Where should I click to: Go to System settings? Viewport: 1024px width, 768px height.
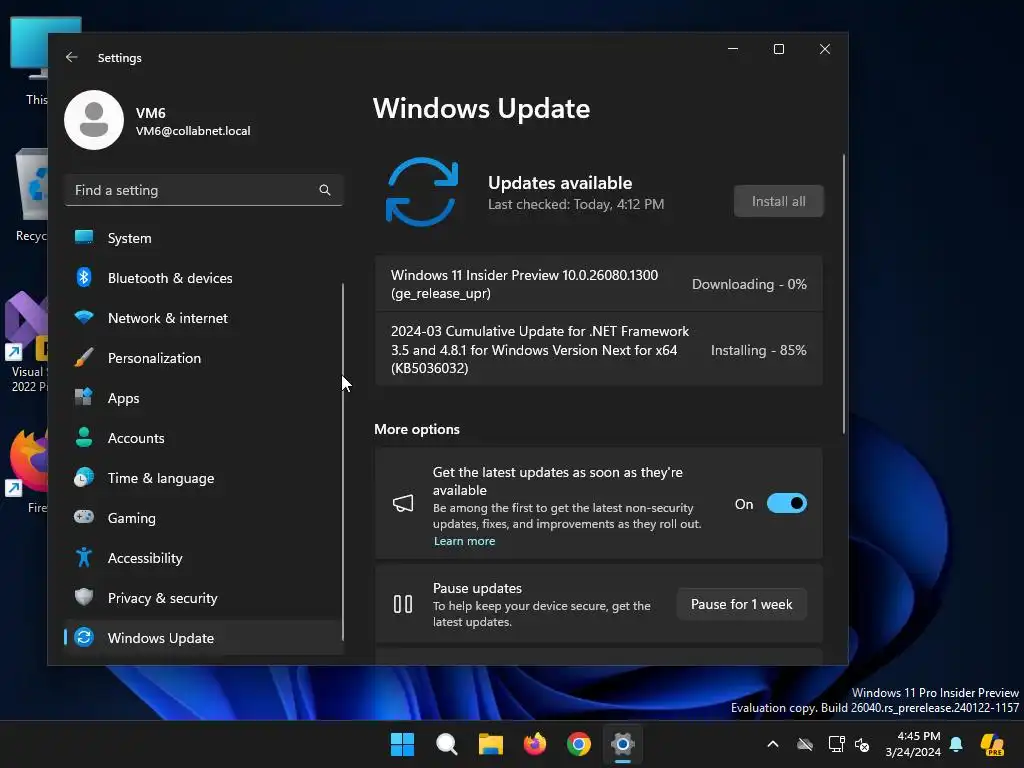pos(204,238)
